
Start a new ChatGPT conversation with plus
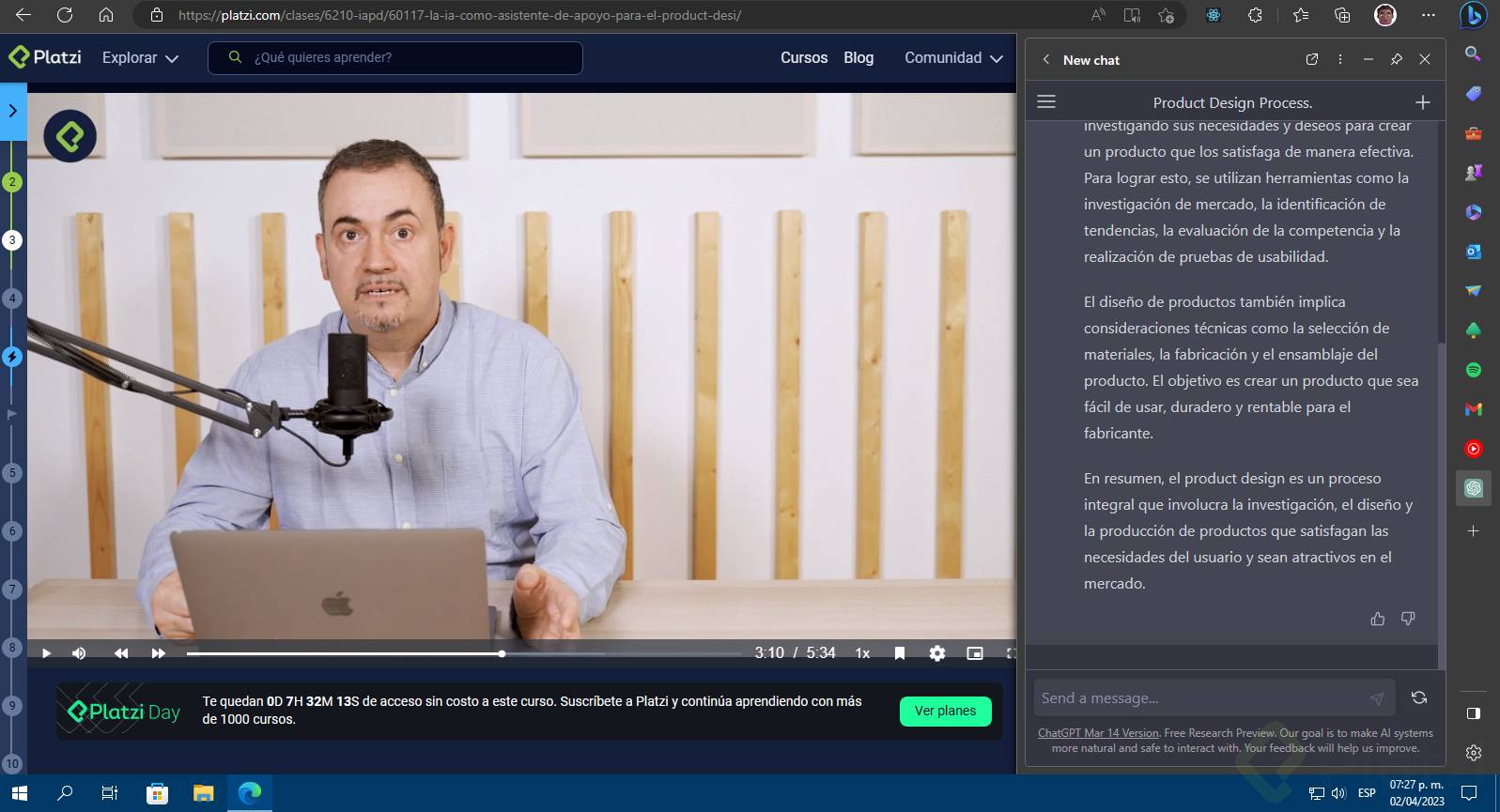click(1423, 101)
